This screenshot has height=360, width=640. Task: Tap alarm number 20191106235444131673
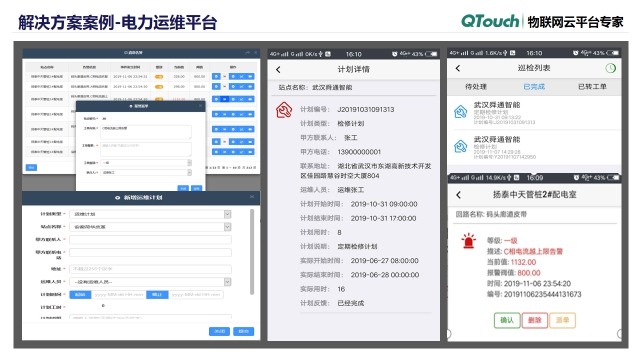542,294
